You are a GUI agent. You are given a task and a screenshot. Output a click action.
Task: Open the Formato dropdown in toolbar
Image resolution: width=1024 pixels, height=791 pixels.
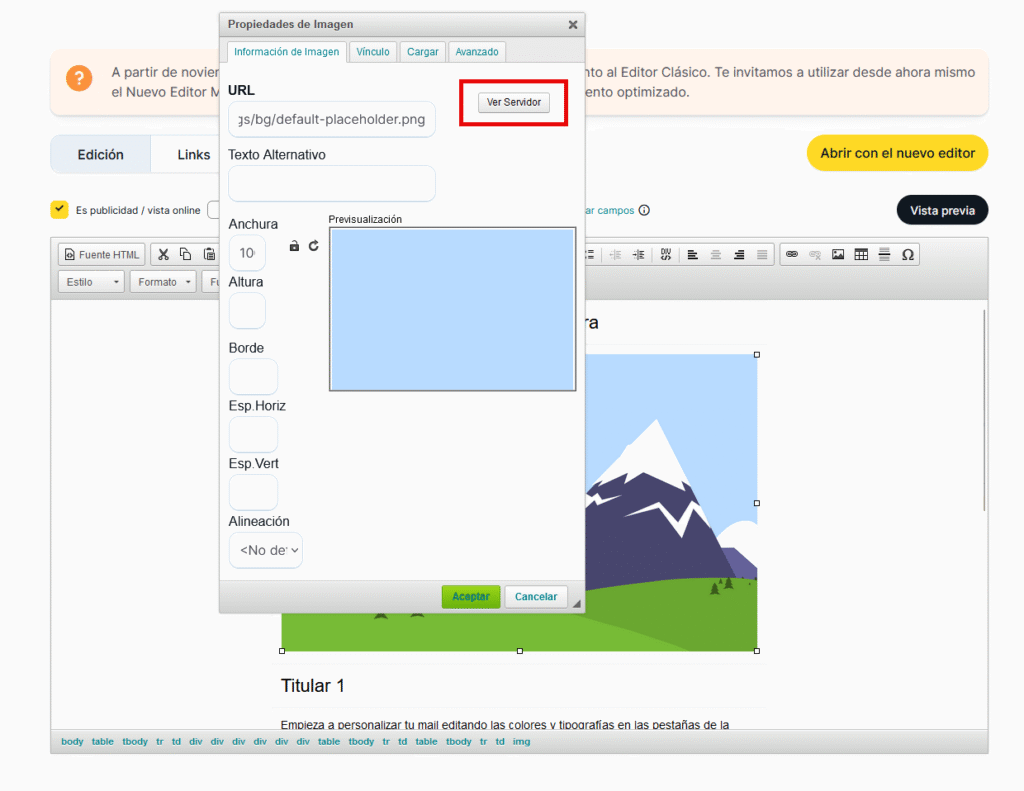pyautogui.click(x=163, y=282)
